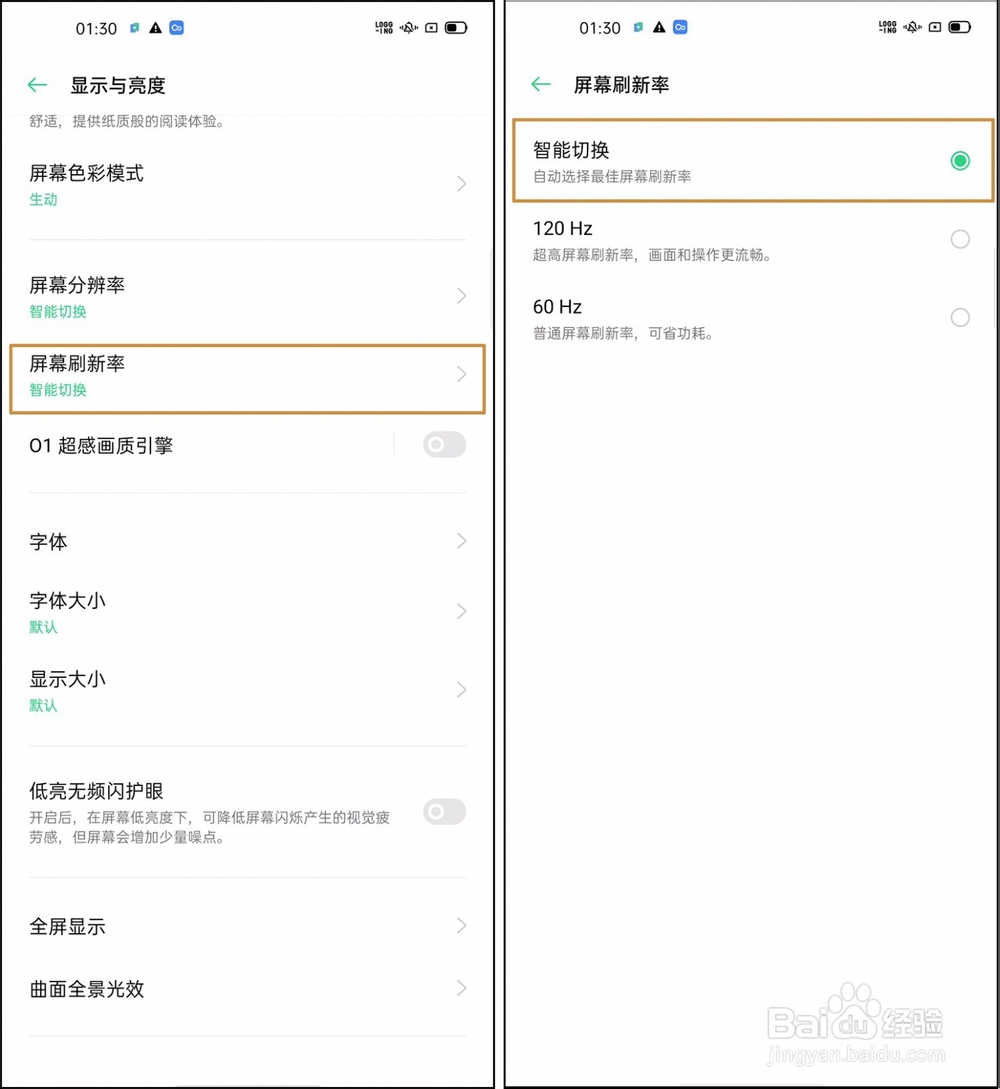This screenshot has width=1000, height=1089.
Task: Tap blue app notification icon in right status bar
Action: (x=681, y=27)
